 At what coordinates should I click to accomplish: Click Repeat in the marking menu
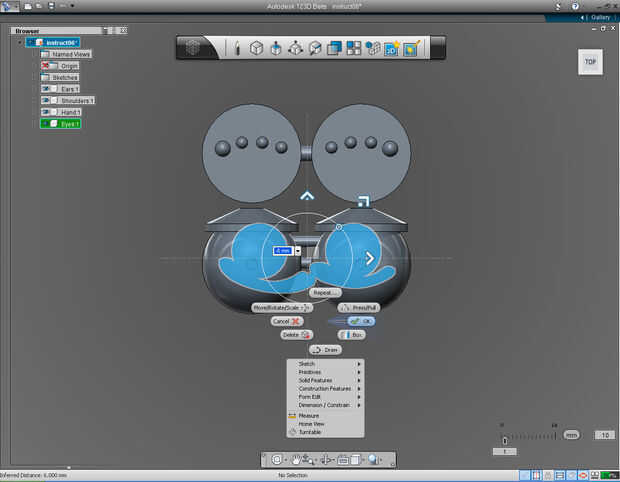tap(325, 293)
